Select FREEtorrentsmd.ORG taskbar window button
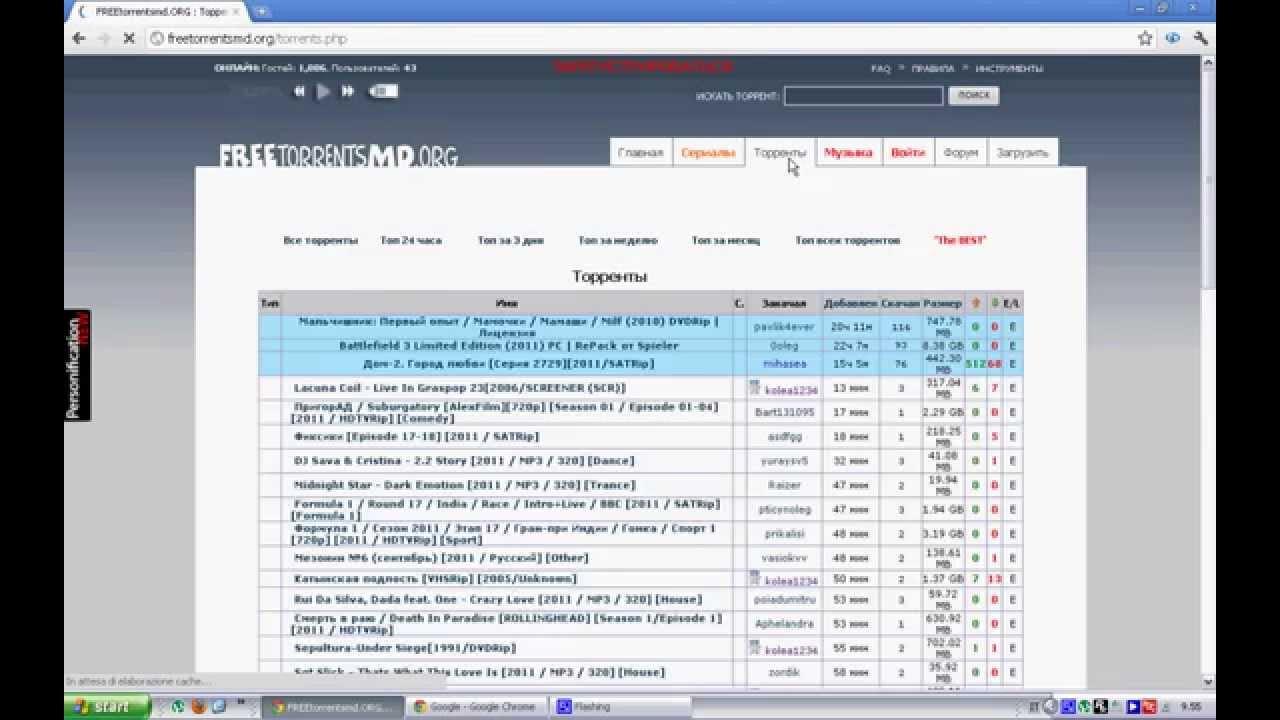 tap(335, 707)
